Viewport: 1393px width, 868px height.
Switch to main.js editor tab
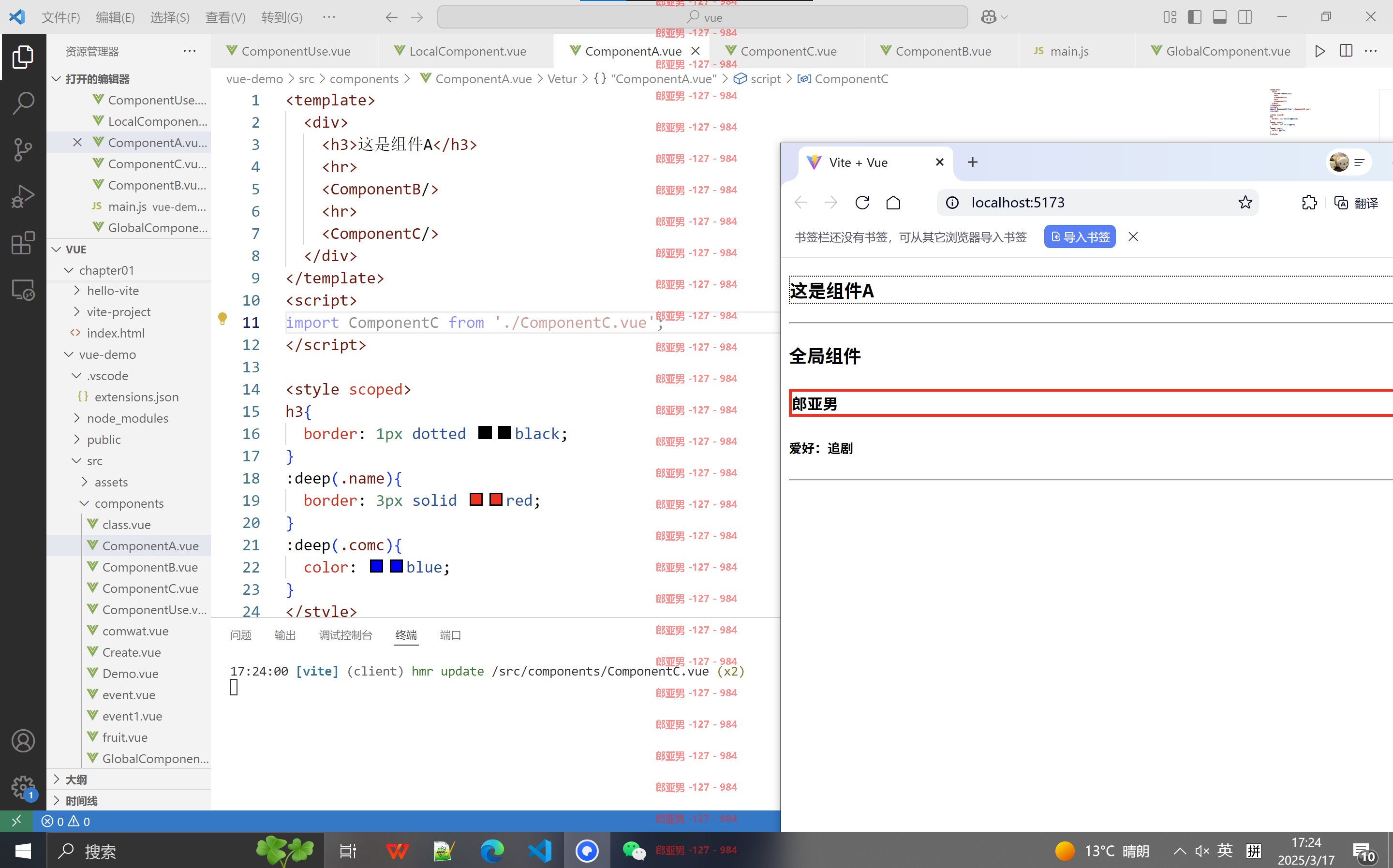pos(1069,51)
